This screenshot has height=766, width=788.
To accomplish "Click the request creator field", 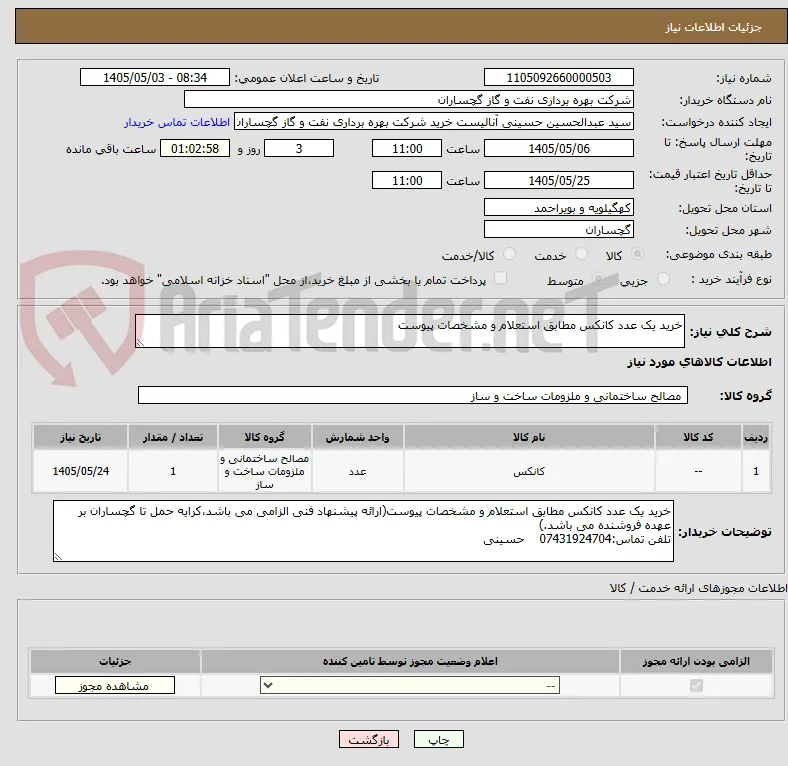I will [434, 122].
